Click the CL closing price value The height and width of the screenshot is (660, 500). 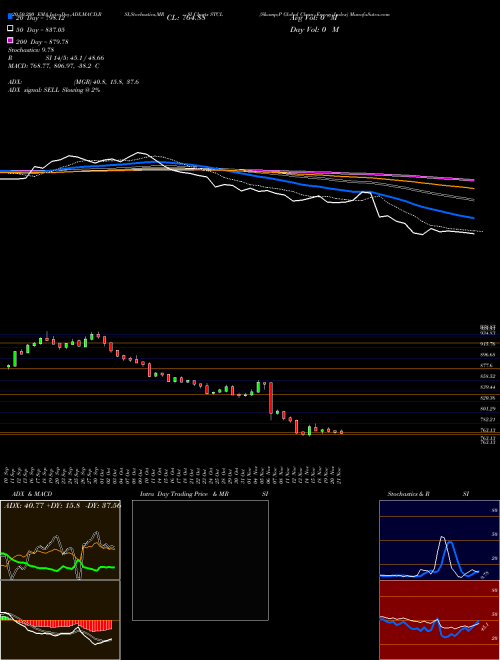click(186, 18)
